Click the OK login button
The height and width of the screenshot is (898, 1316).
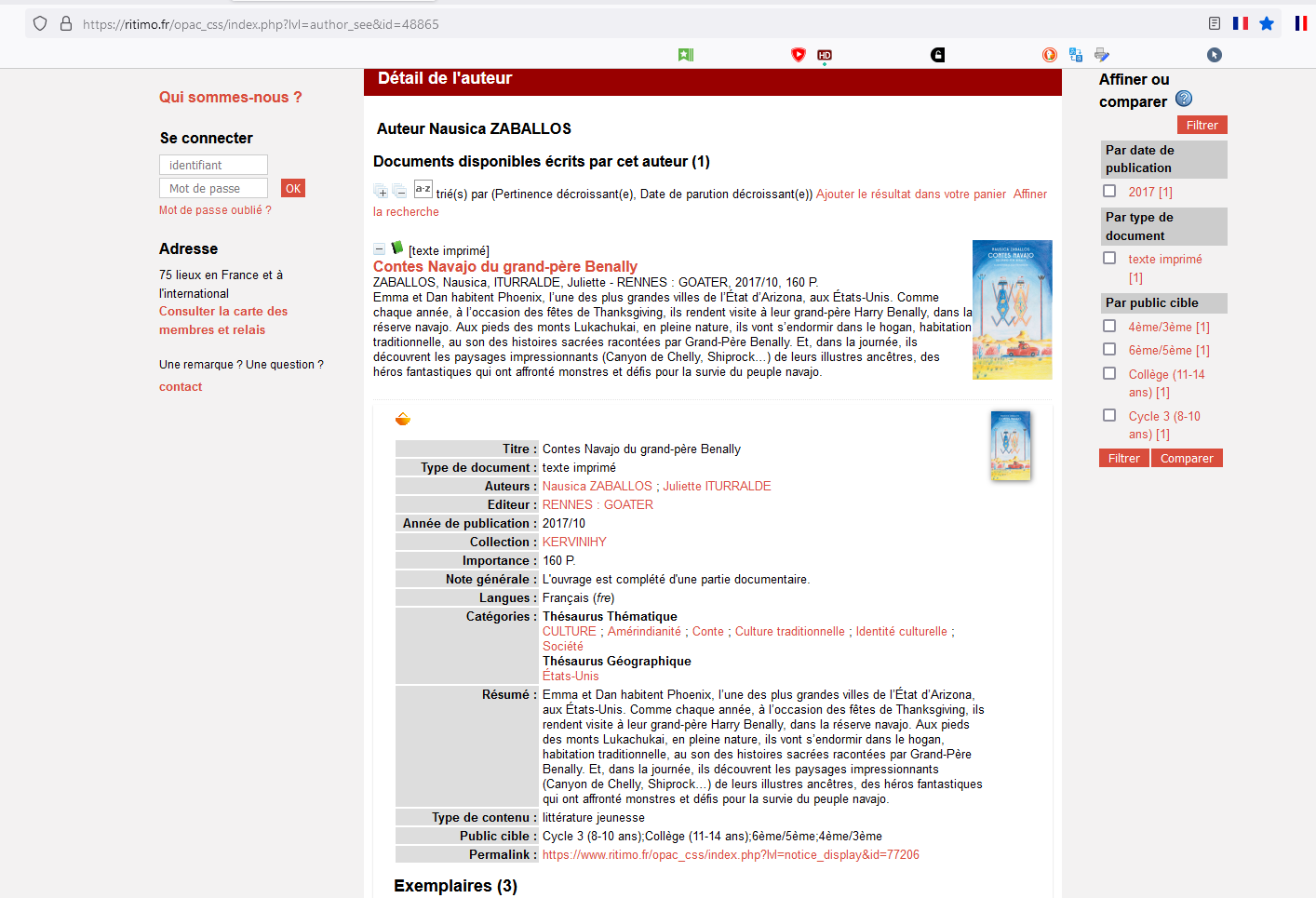[x=293, y=188]
